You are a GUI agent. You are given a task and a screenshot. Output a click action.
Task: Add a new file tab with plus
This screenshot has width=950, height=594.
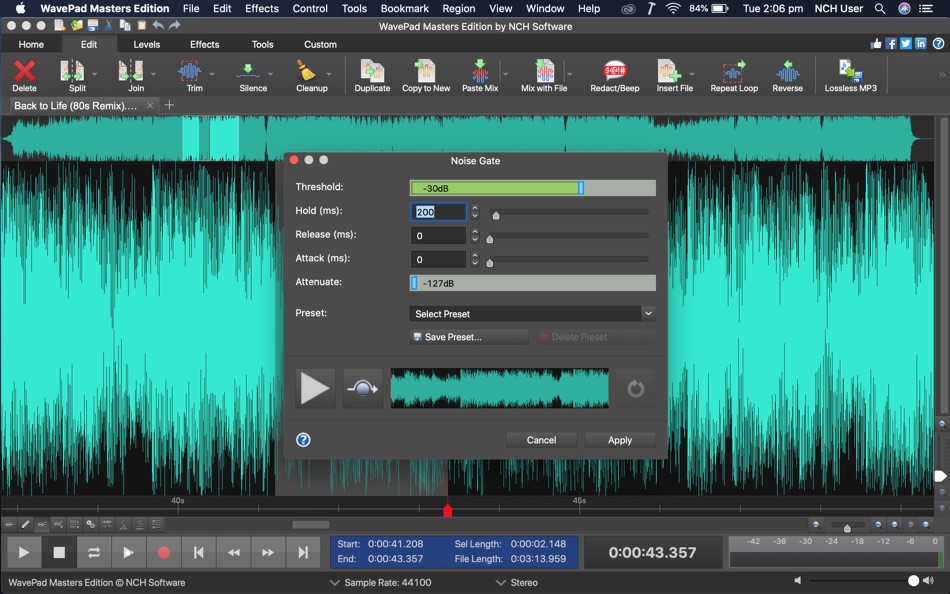(169, 105)
